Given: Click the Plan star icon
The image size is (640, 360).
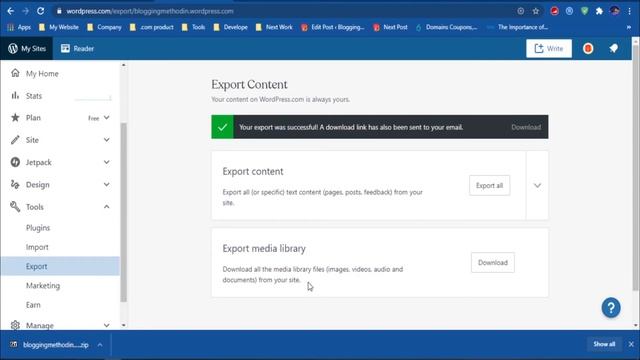Looking at the screenshot, I should (x=15, y=118).
